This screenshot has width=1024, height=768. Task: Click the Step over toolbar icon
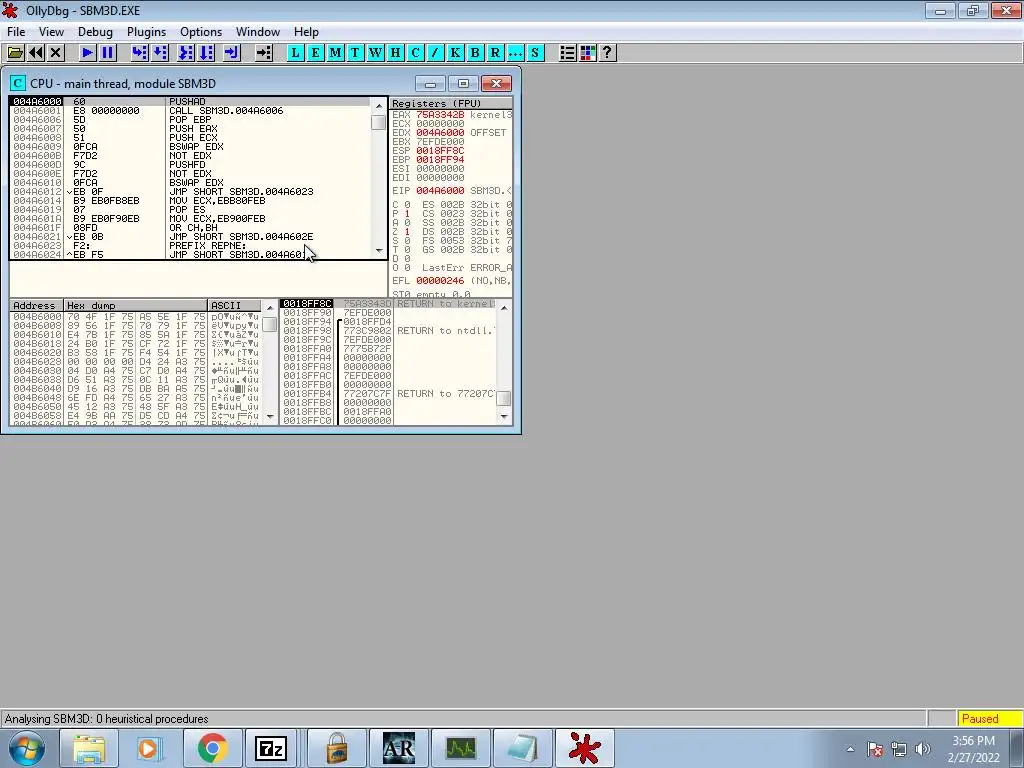(x=160, y=53)
